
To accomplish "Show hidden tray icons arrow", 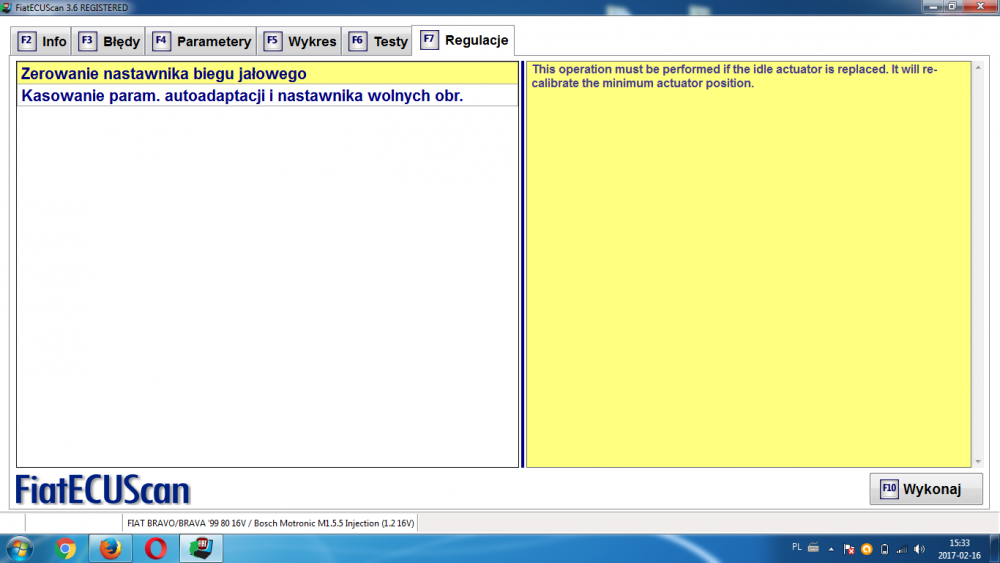I will pos(831,549).
